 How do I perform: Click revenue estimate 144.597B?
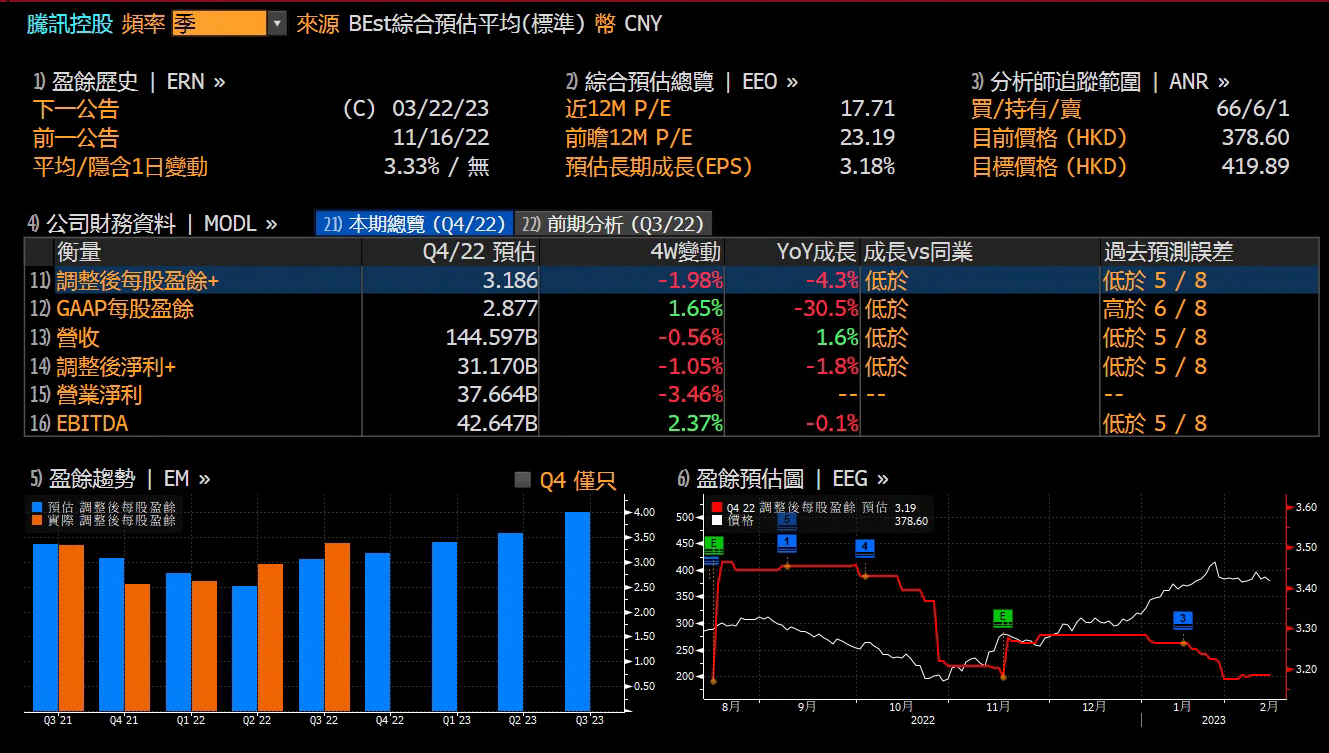pyautogui.click(x=492, y=337)
